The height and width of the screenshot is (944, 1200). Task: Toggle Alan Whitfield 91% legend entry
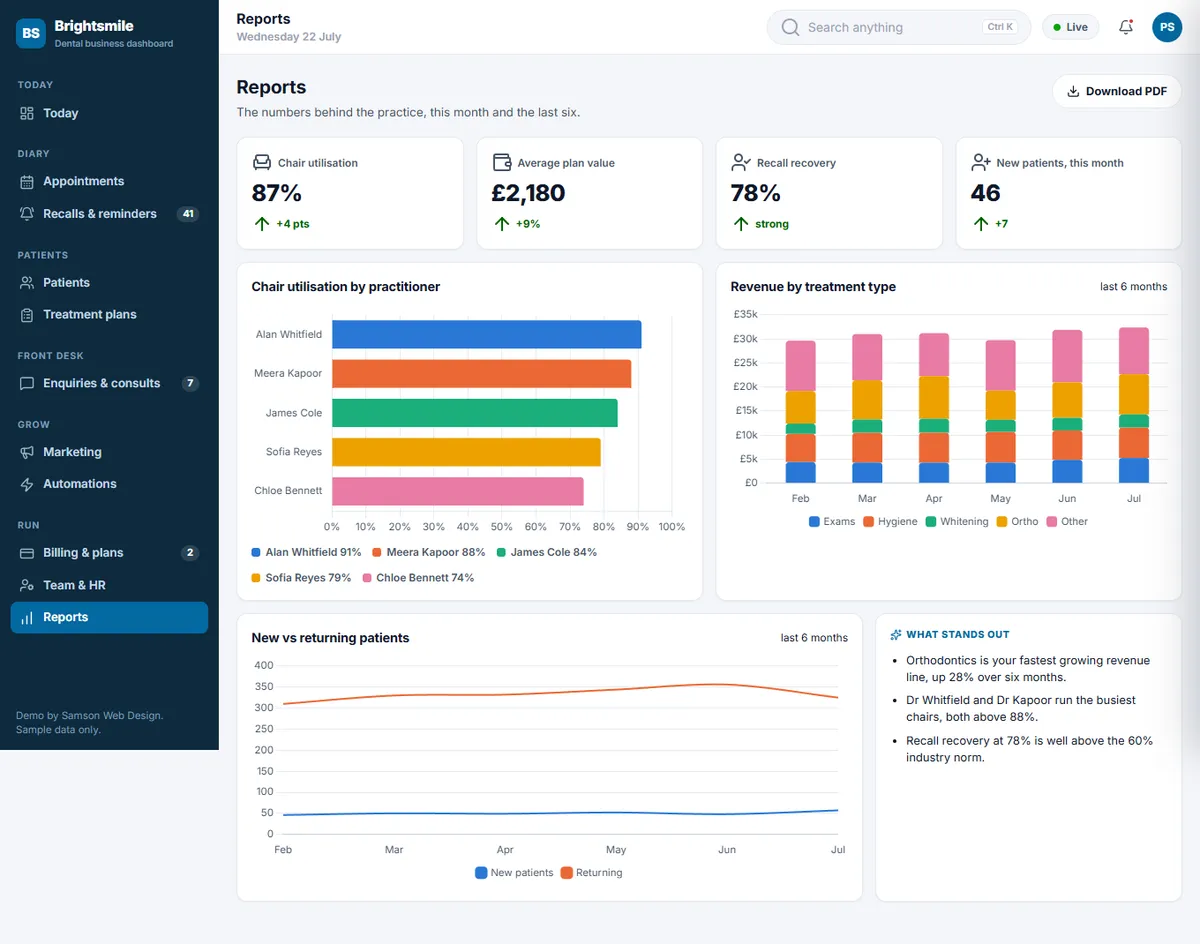coord(306,552)
